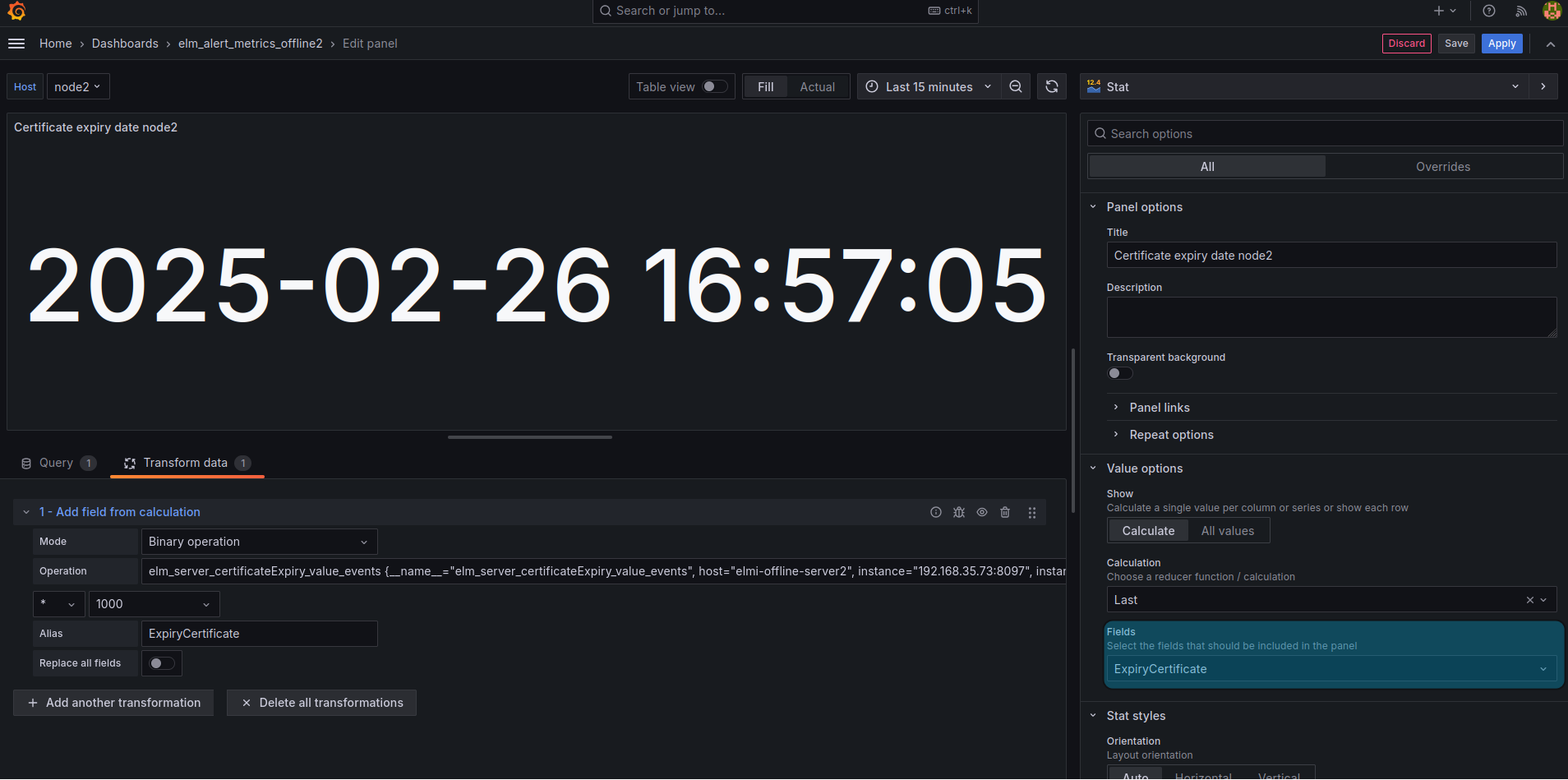Refresh the dashboard with refresh icon
This screenshot has width=1568, height=780.
pos(1052,86)
